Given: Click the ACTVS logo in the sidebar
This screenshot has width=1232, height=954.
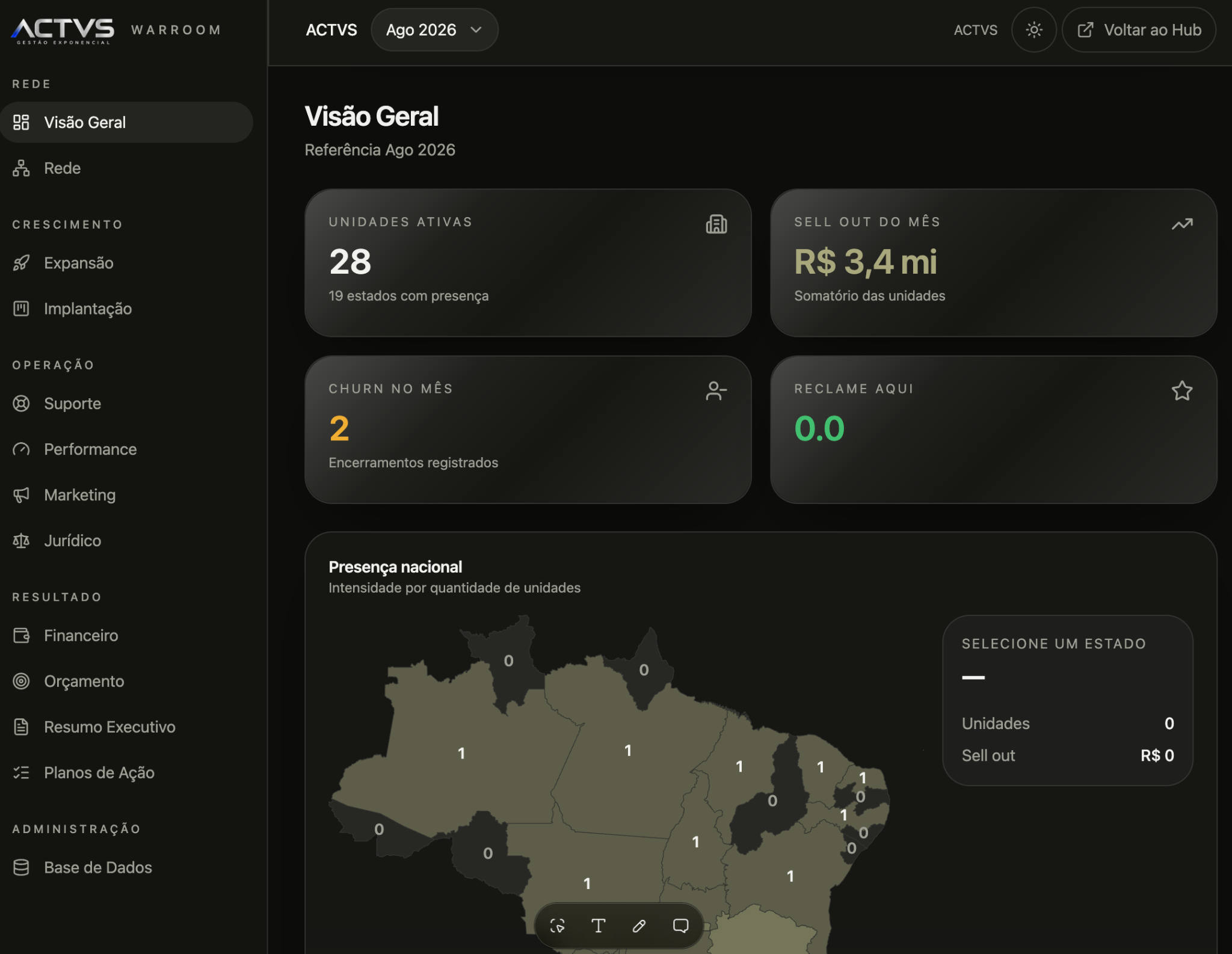Looking at the screenshot, I should point(63,30).
